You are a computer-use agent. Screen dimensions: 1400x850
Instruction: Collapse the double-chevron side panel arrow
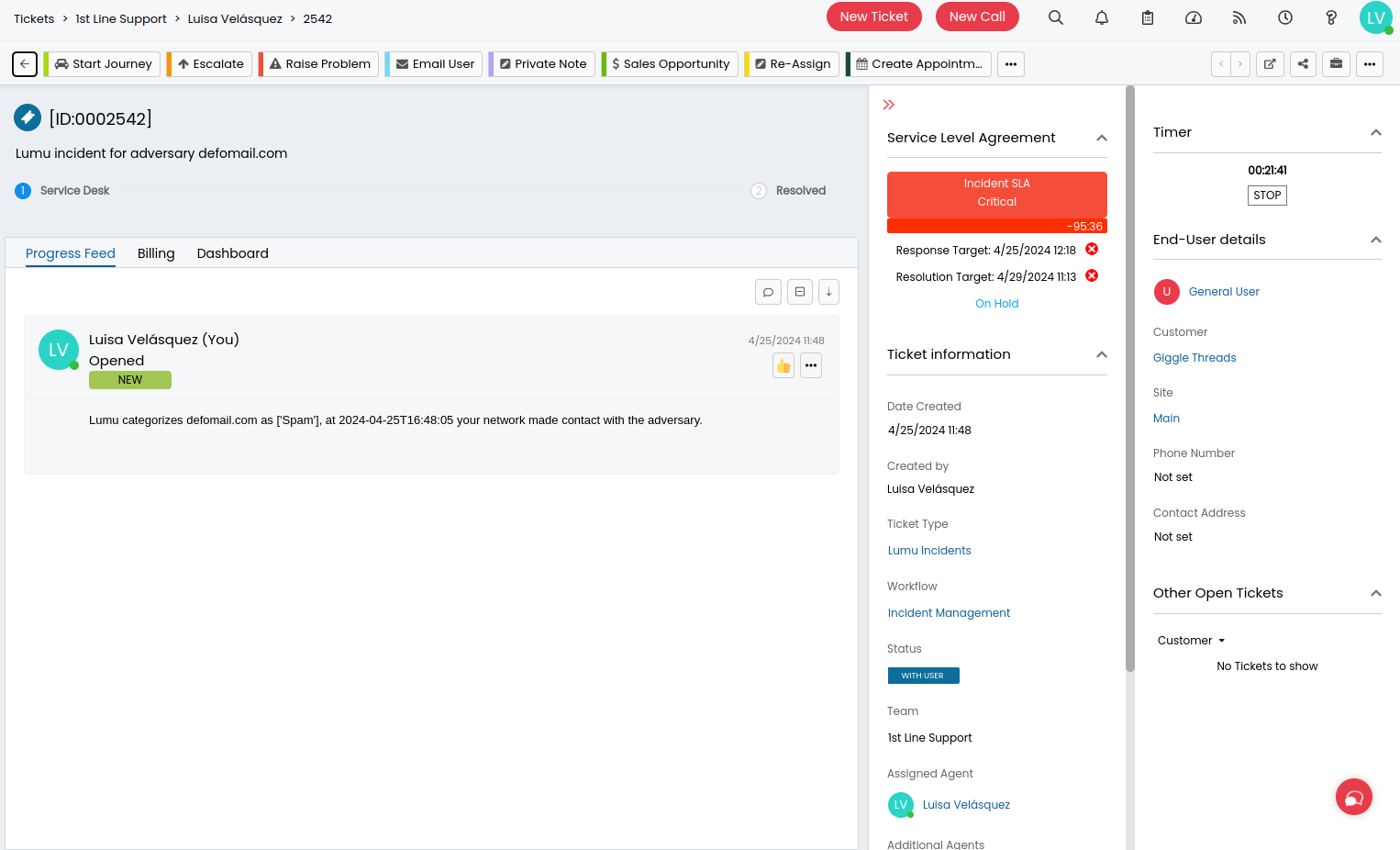point(888,105)
